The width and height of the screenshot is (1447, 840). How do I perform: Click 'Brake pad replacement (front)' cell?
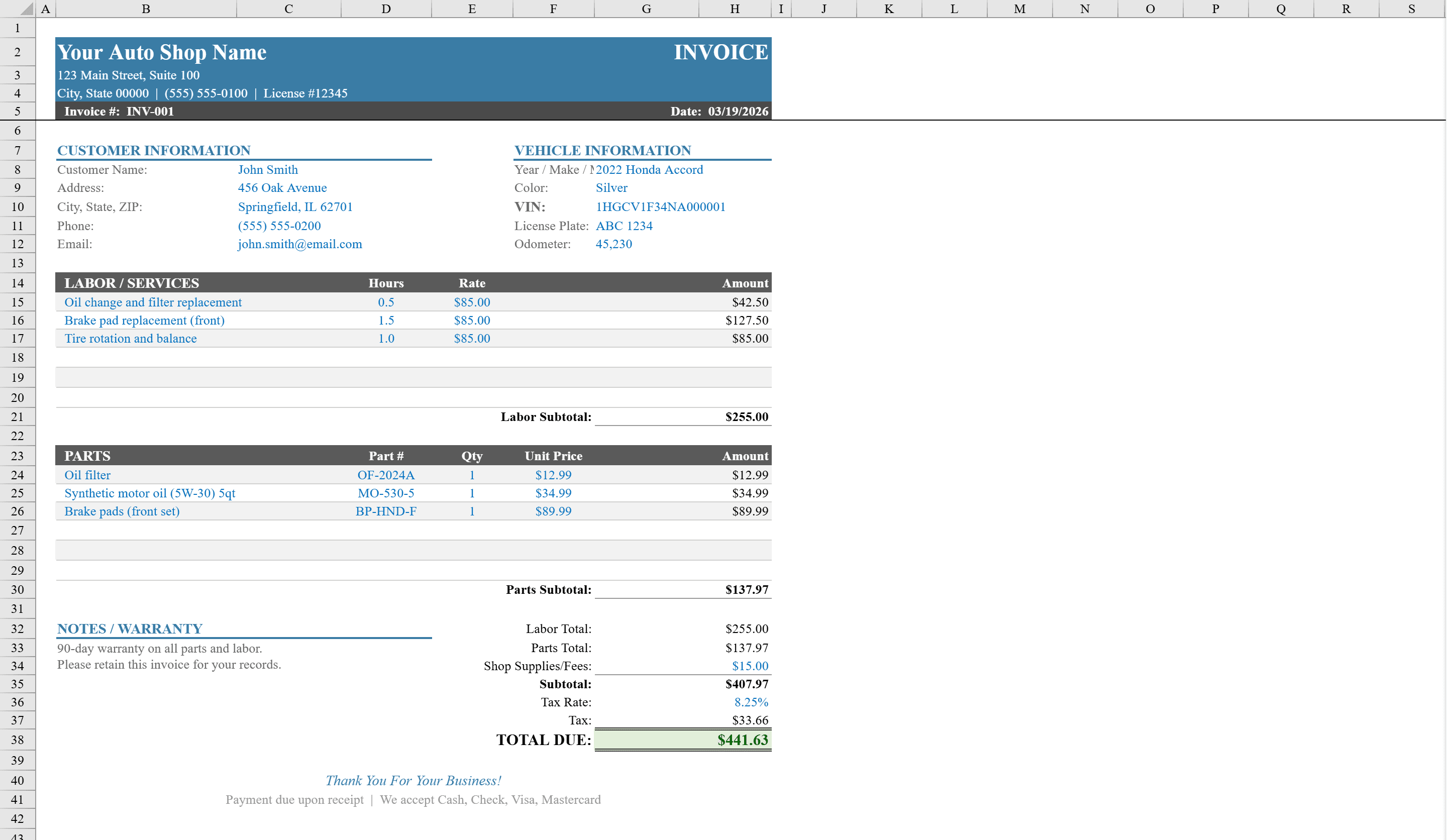pyautogui.click(x=144, y=321)
